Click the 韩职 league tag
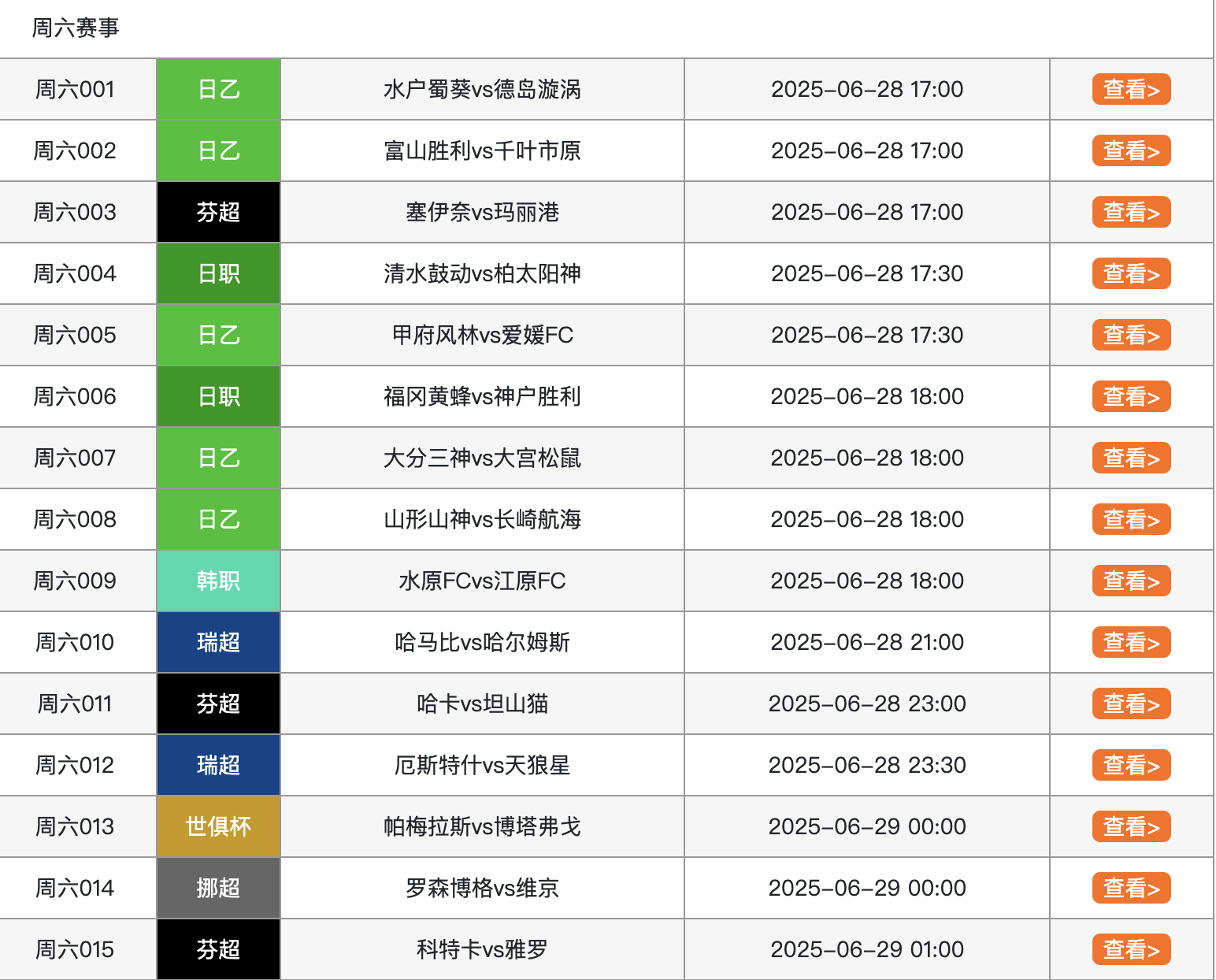Screen dimensions: 1216x980 tap(218, 581)
